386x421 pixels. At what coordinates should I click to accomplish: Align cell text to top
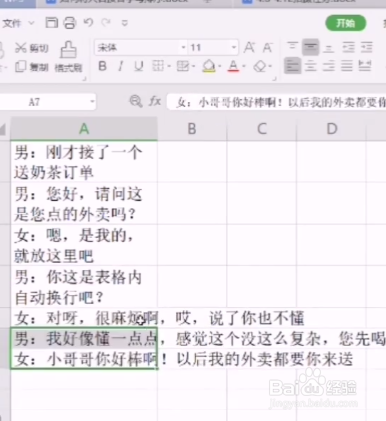292,47
